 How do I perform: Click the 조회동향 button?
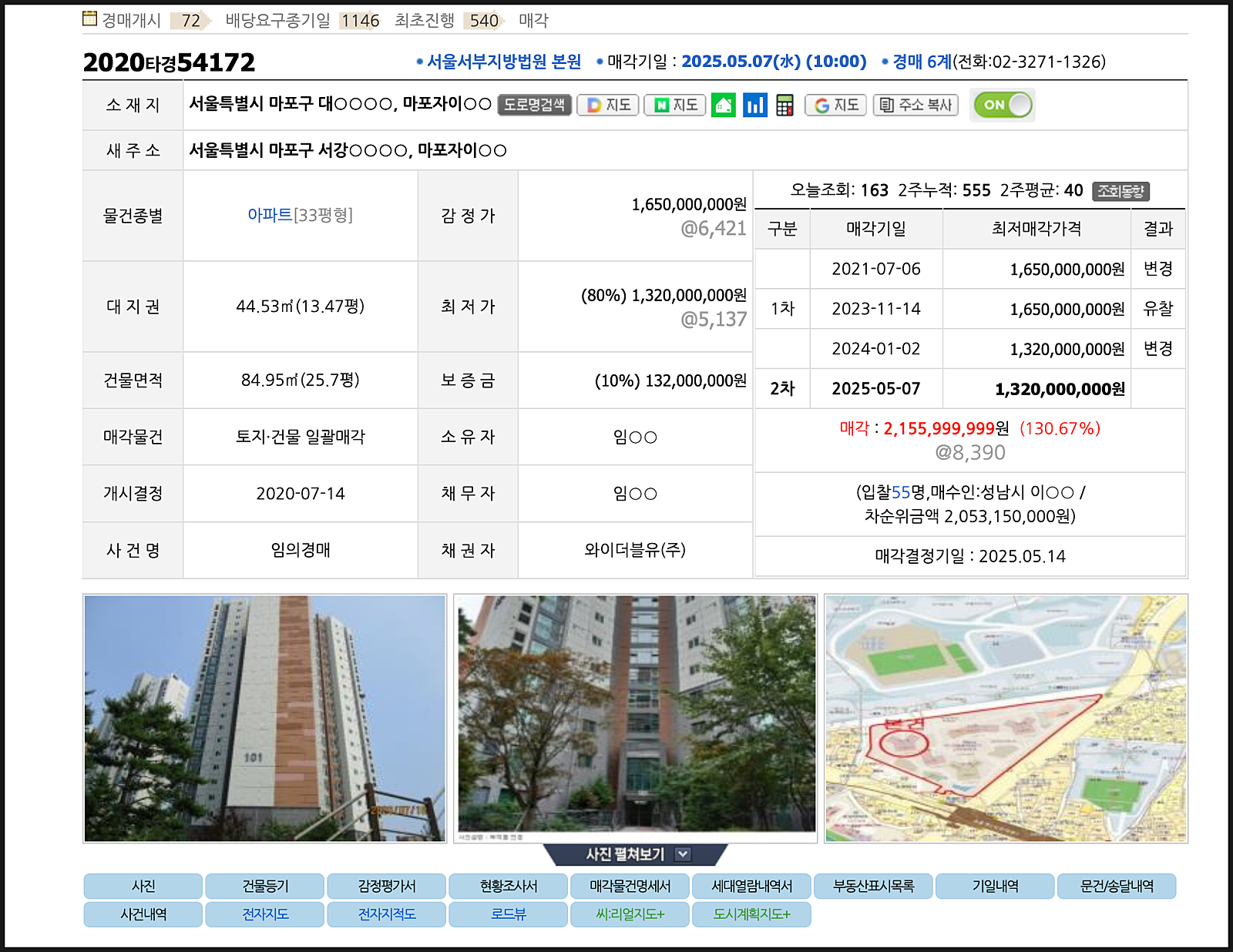(1120, 191)
